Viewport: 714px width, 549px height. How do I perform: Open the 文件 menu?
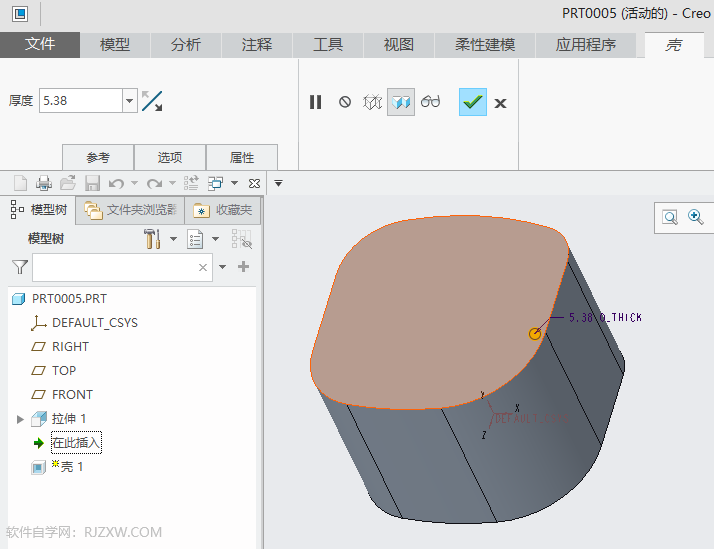(40, 45)
